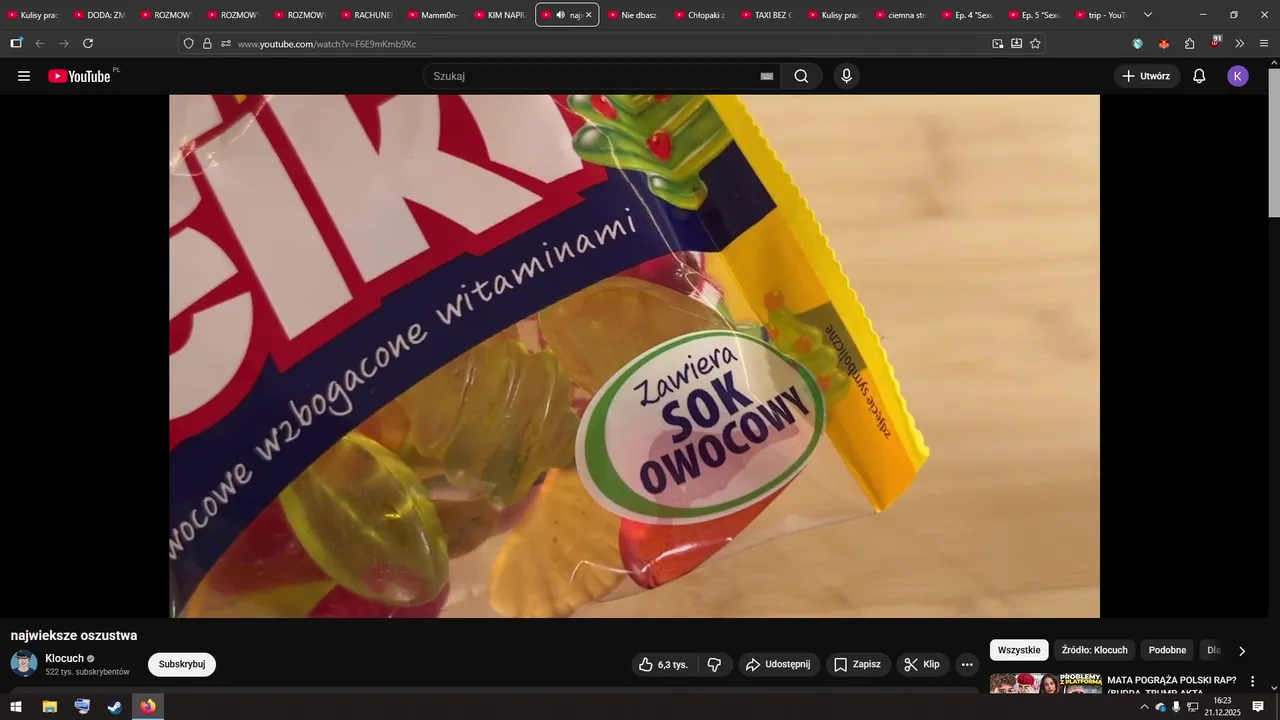1280x720 pixels.
Task: Switch to the Ep. 4 tab
Action: pyautogui.click(x=967, y=15)
